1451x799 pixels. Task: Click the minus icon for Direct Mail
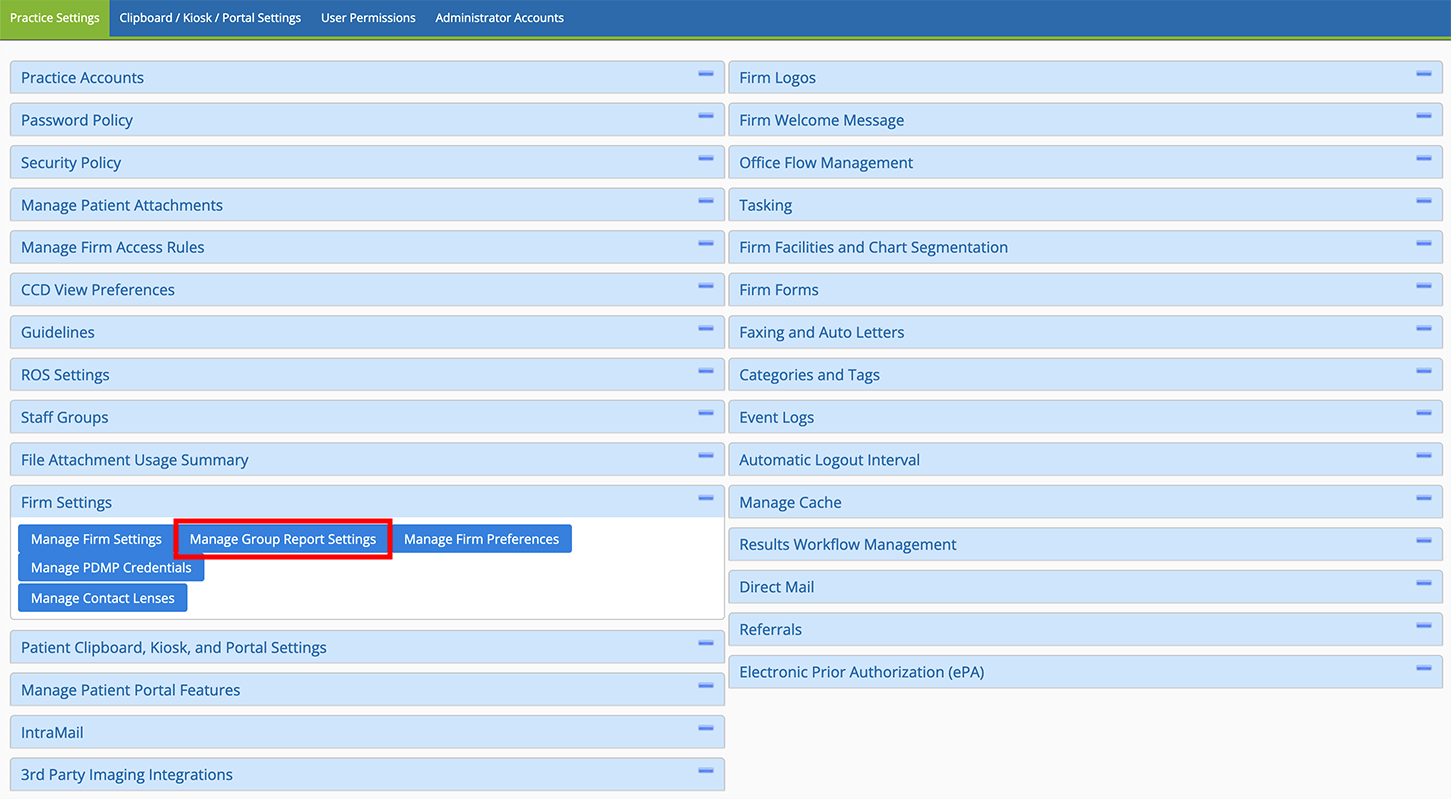(1423, 584)
